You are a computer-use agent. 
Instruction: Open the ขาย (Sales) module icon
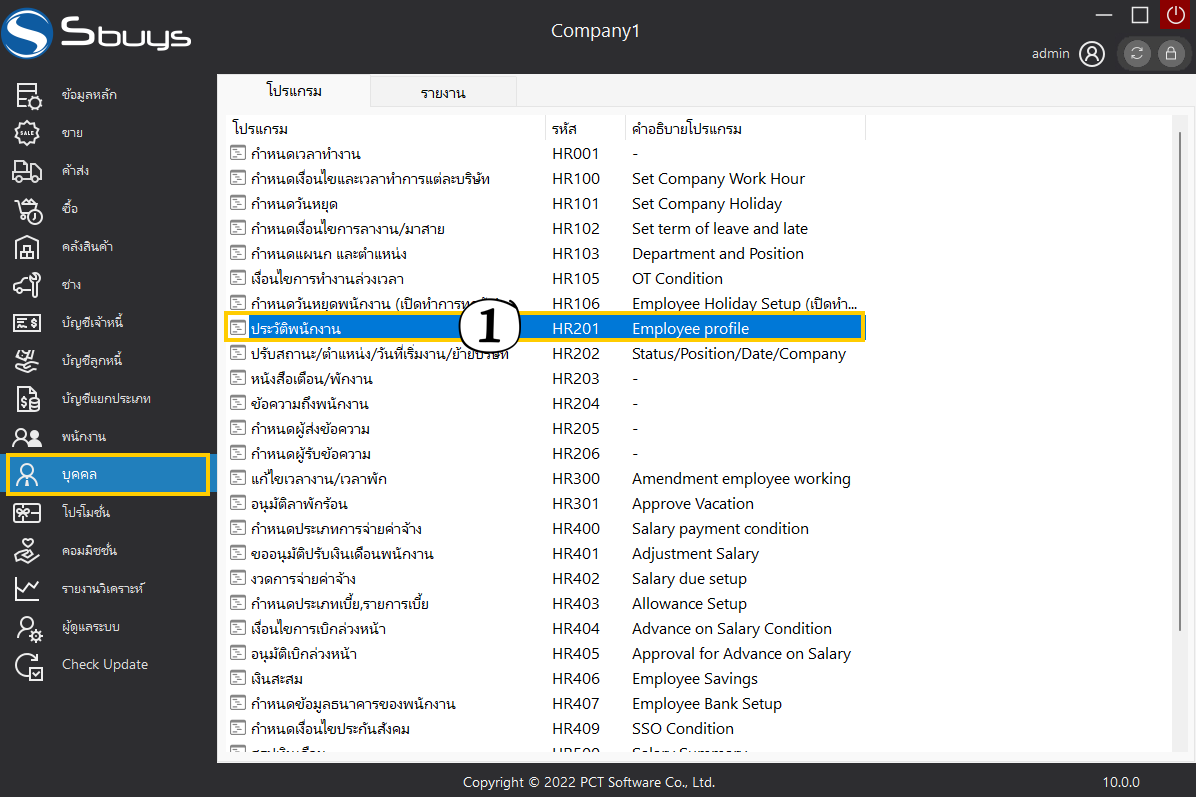27,133
